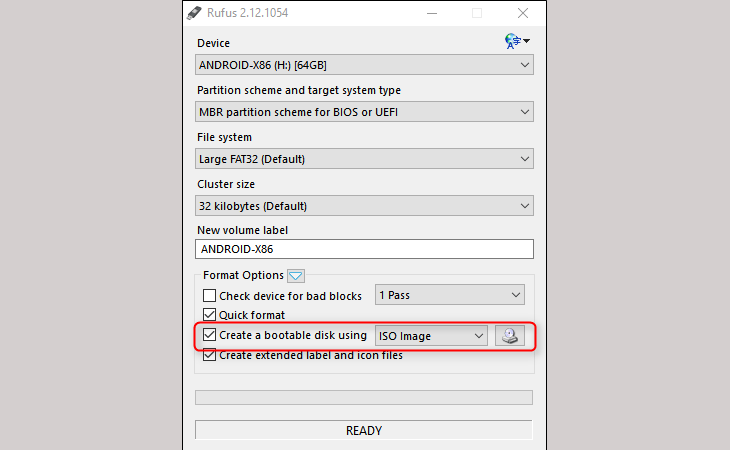Open the Cluster size dropdown
The height and width of the screenshot is (450, 730).
tap(364, 206)
